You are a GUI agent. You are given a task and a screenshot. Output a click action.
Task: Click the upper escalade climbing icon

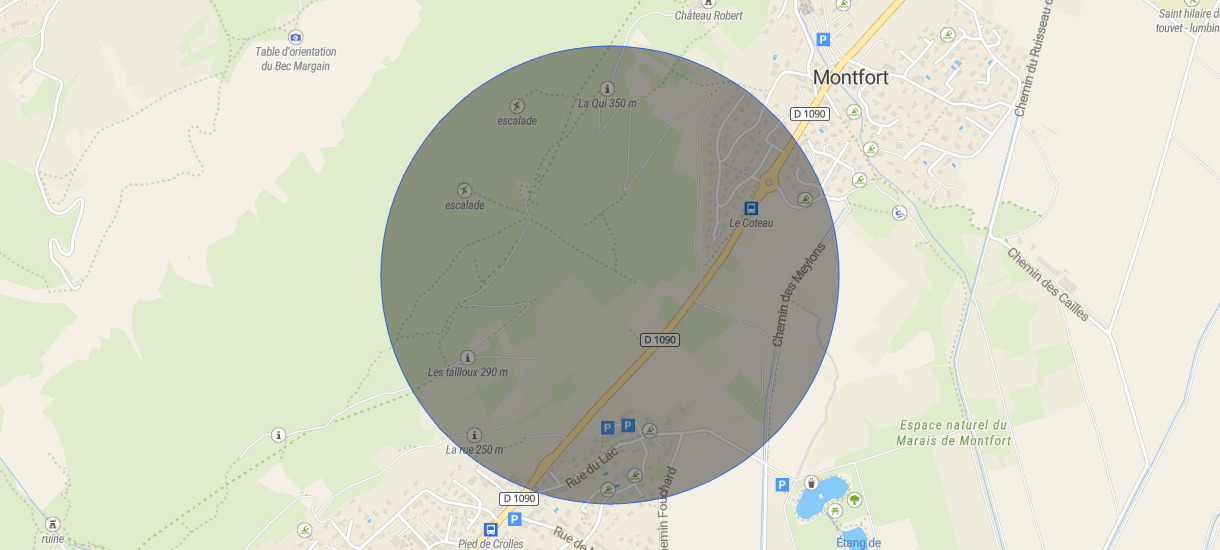click(x=516, y=106)
